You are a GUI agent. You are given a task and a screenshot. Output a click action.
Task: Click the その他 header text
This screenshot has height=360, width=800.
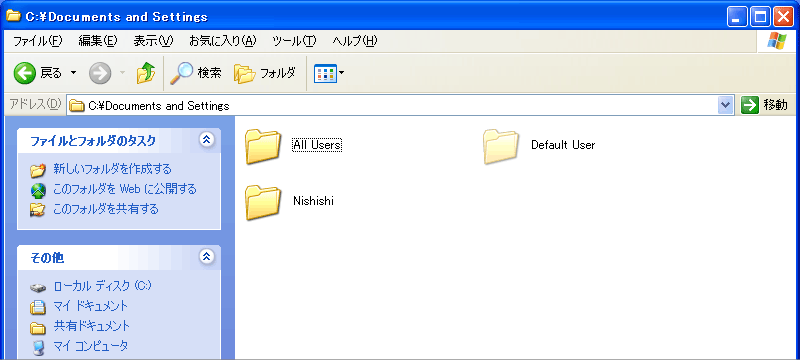[x=47, y=258]
